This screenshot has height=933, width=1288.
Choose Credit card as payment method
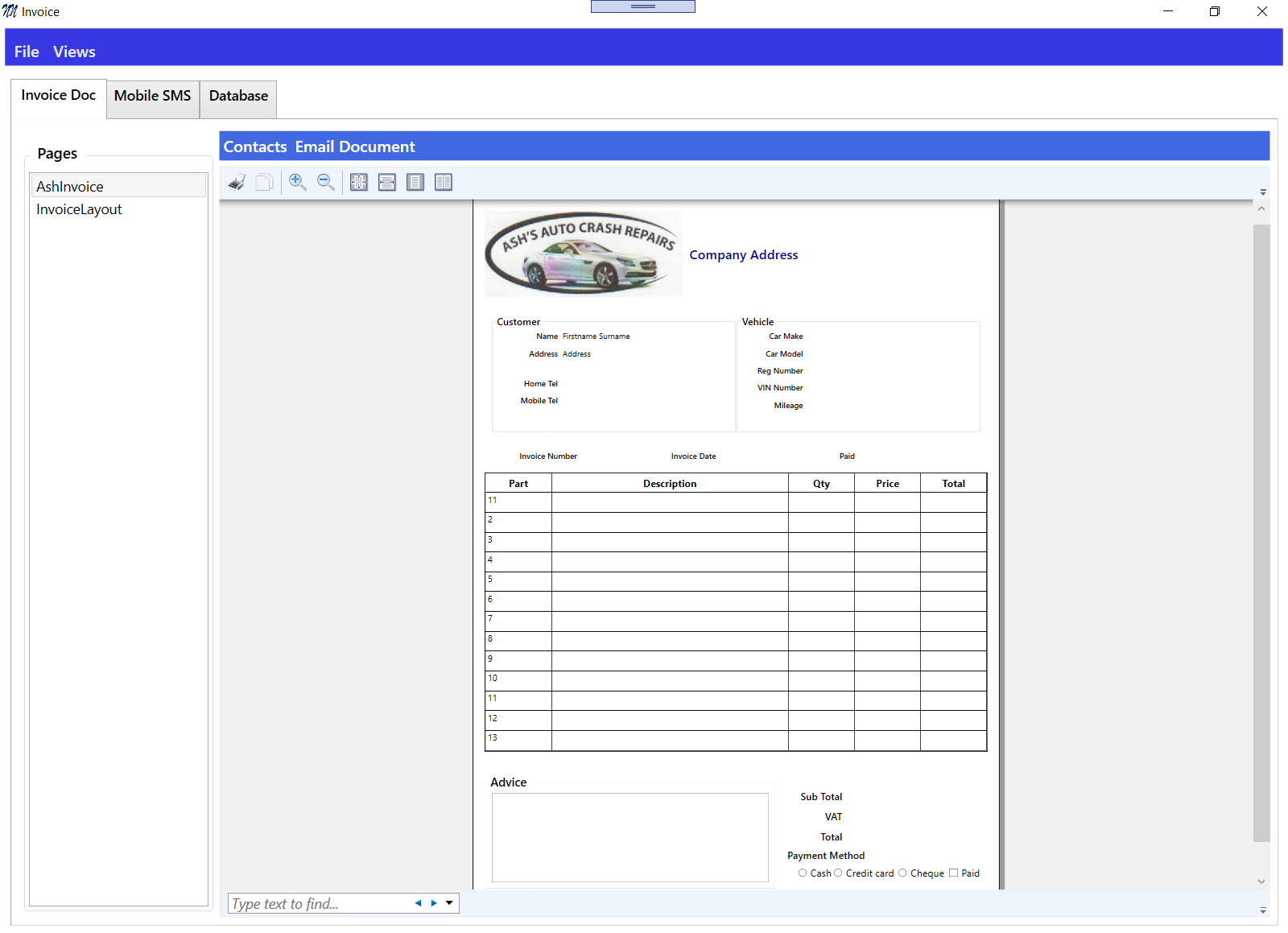pyautogui.click(x=838, y=873)
